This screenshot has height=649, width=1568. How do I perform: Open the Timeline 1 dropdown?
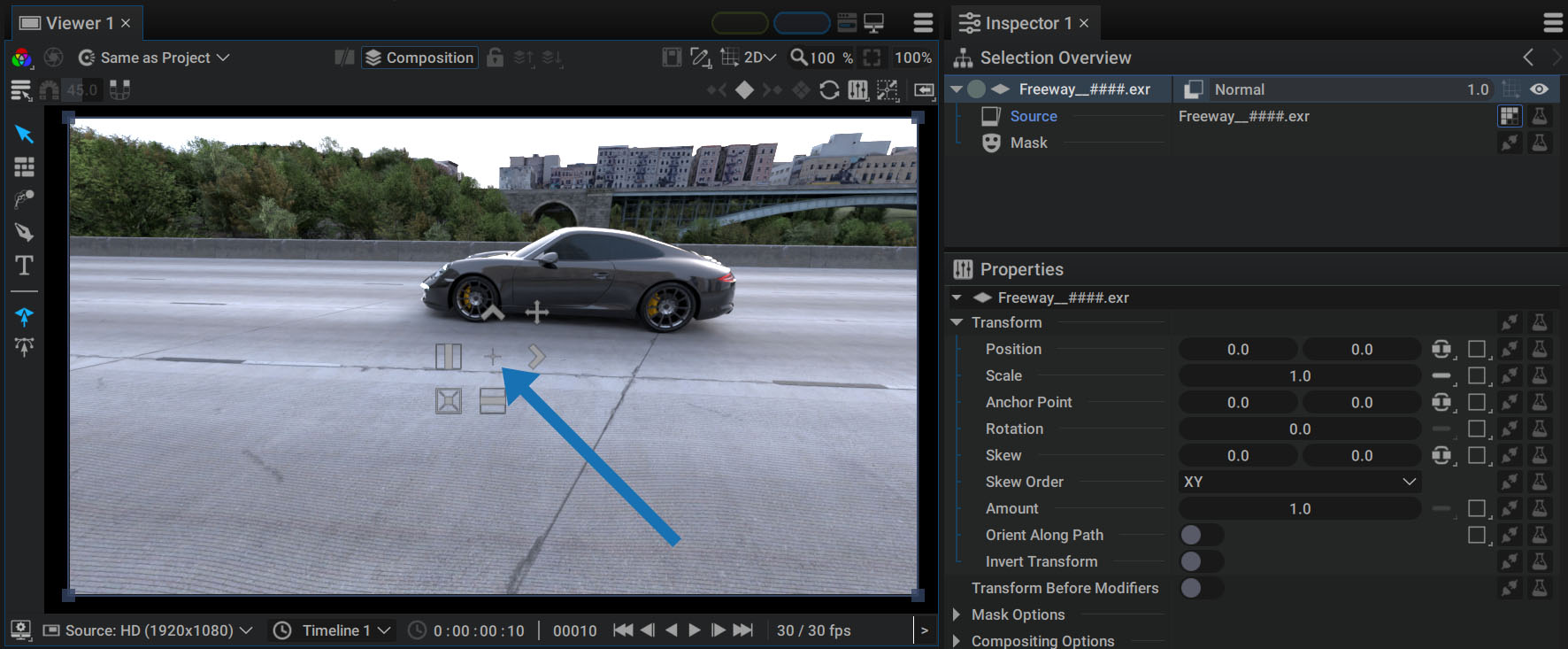[333, 630]
